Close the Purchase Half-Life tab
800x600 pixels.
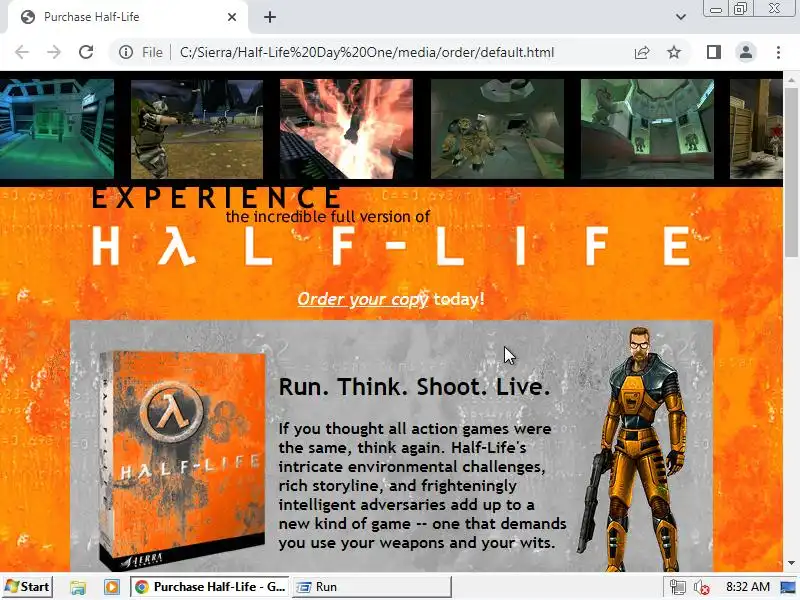(232, 17)
